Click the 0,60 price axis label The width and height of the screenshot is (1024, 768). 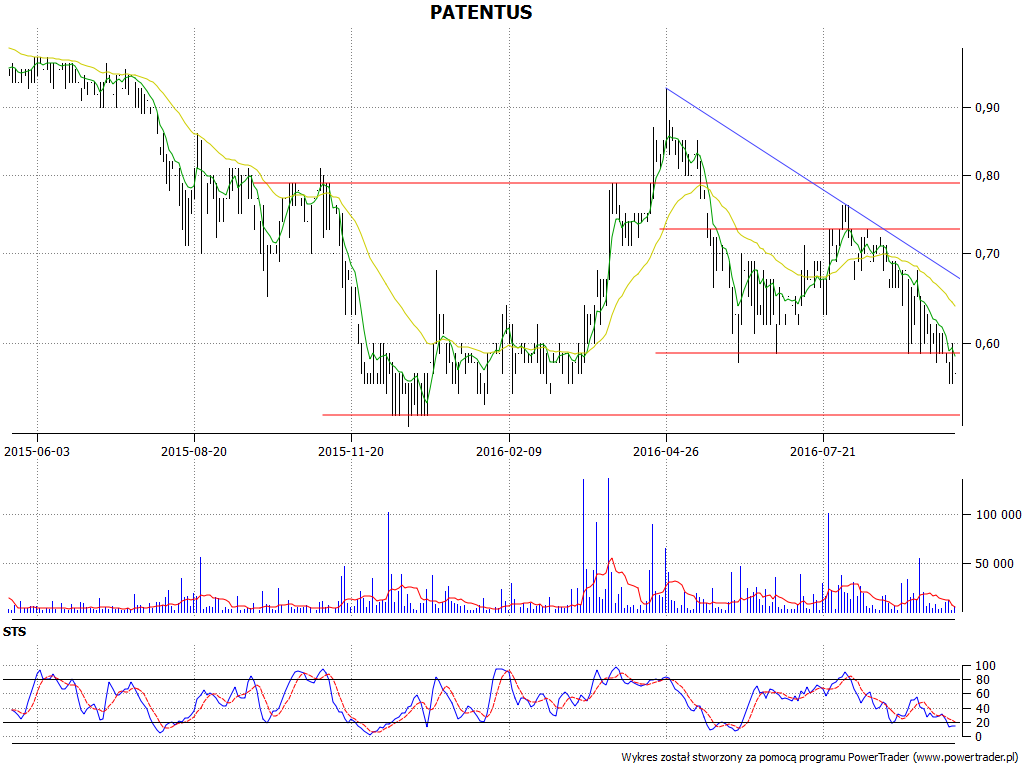click(987, 344)
